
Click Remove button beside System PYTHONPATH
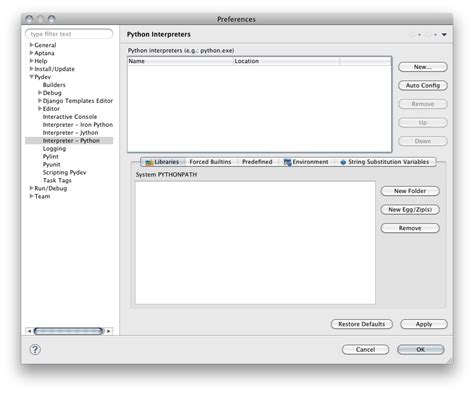[410, 228]
